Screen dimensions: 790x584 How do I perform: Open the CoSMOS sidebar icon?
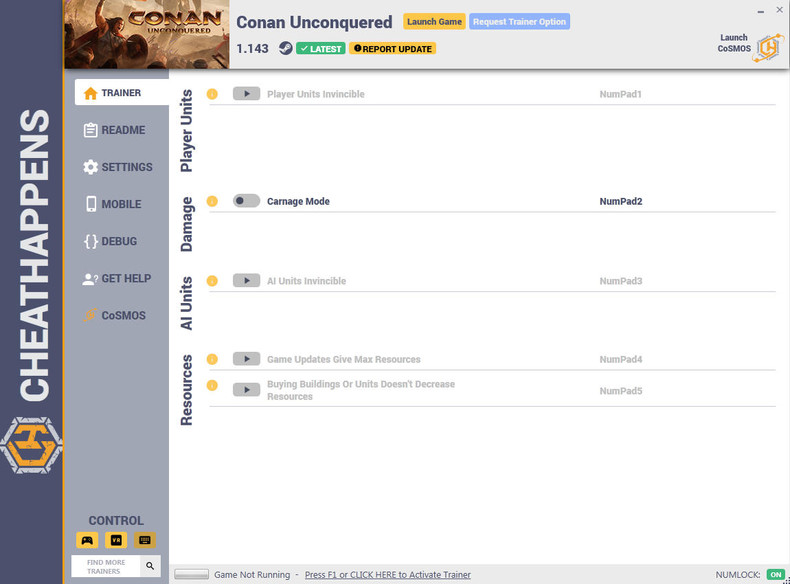point(90,315)
